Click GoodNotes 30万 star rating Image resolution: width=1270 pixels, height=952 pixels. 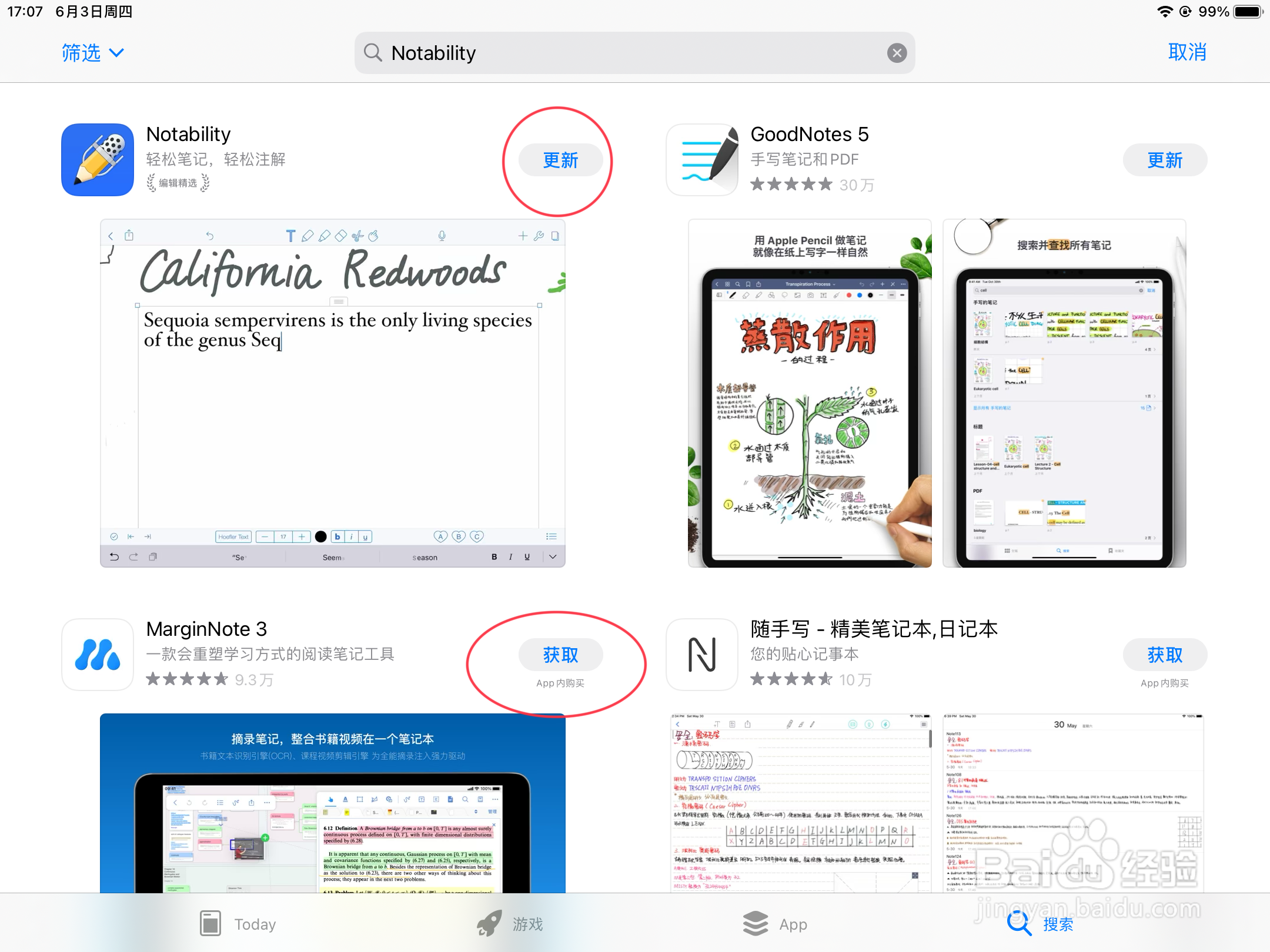pos(813,185)
